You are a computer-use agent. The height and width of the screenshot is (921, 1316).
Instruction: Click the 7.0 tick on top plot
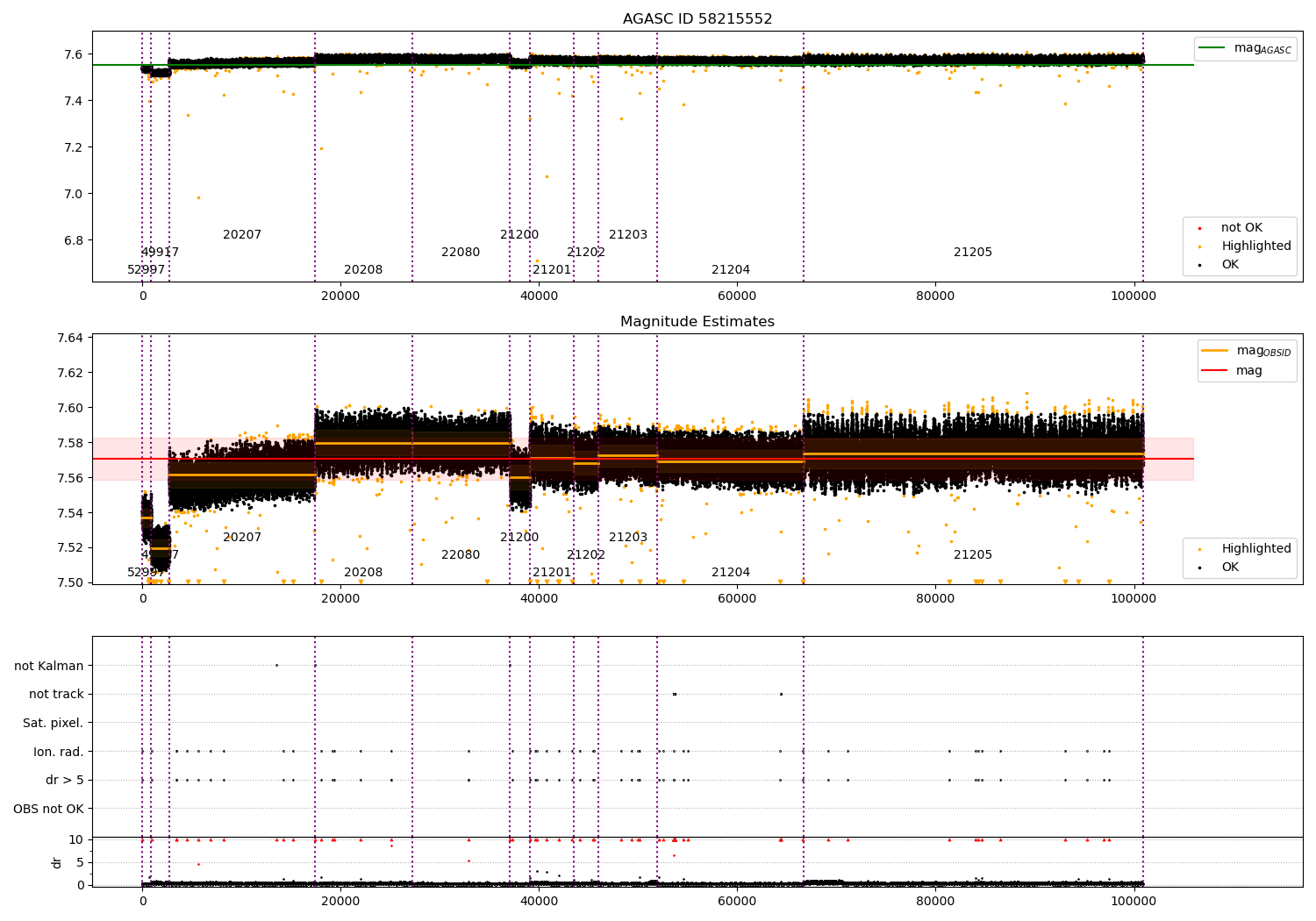pyautogui.click(x=74, y=194)
